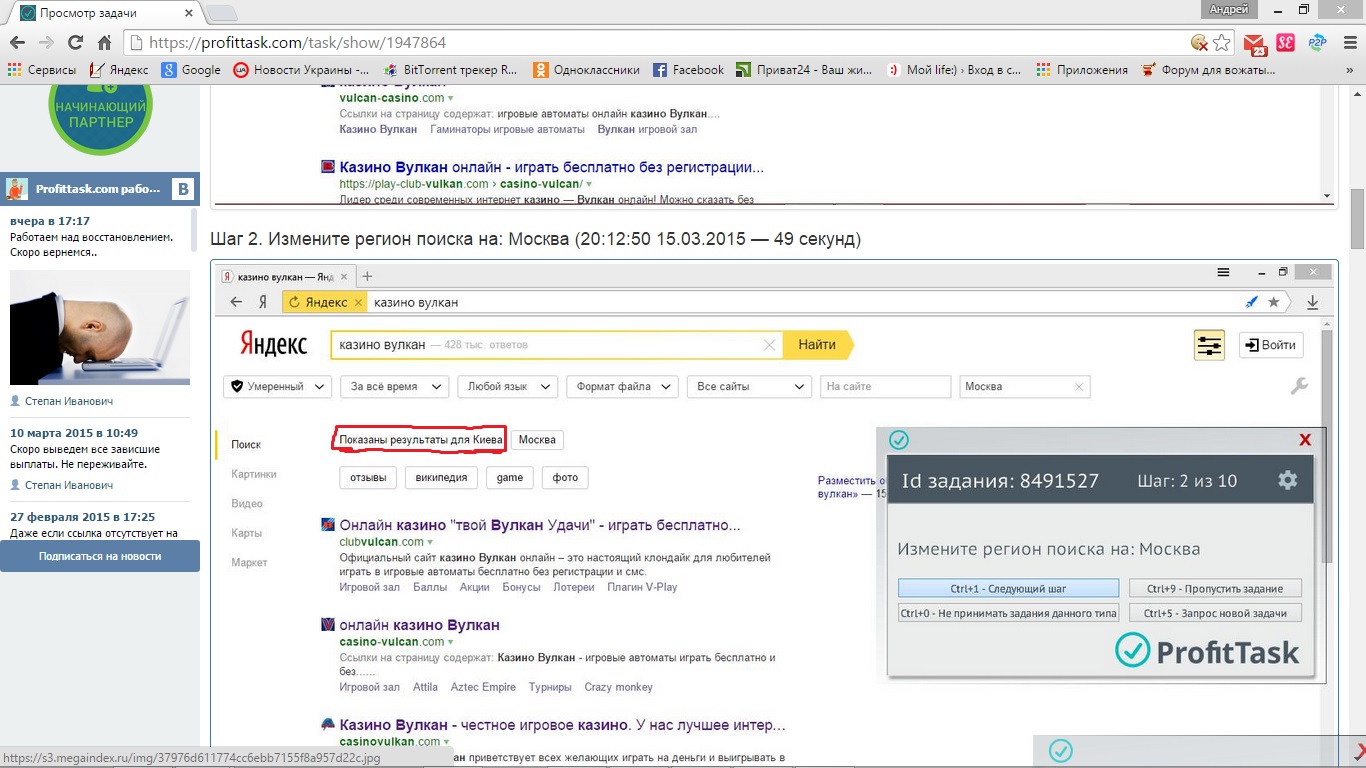Select the отзывы suggestion chip
This screenshot has height=768, width=1366.
[368, 478]
